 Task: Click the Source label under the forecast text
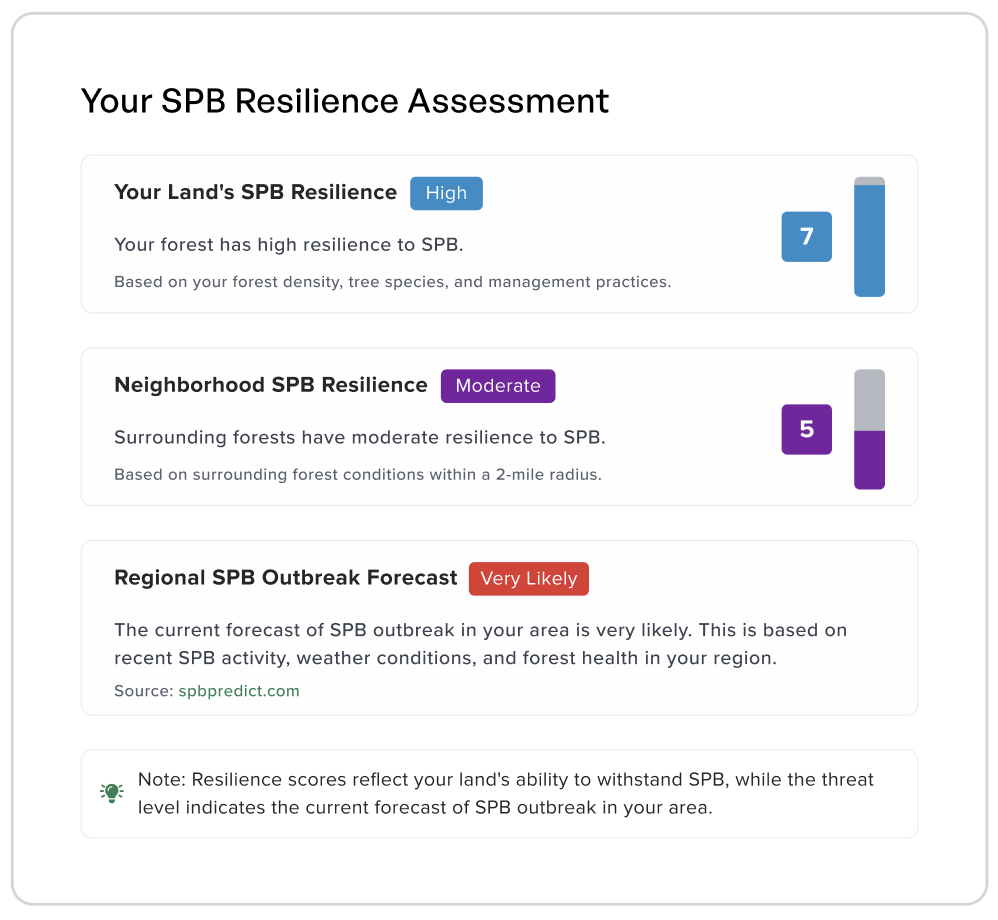pyautogui.click(x=142, y=690)
